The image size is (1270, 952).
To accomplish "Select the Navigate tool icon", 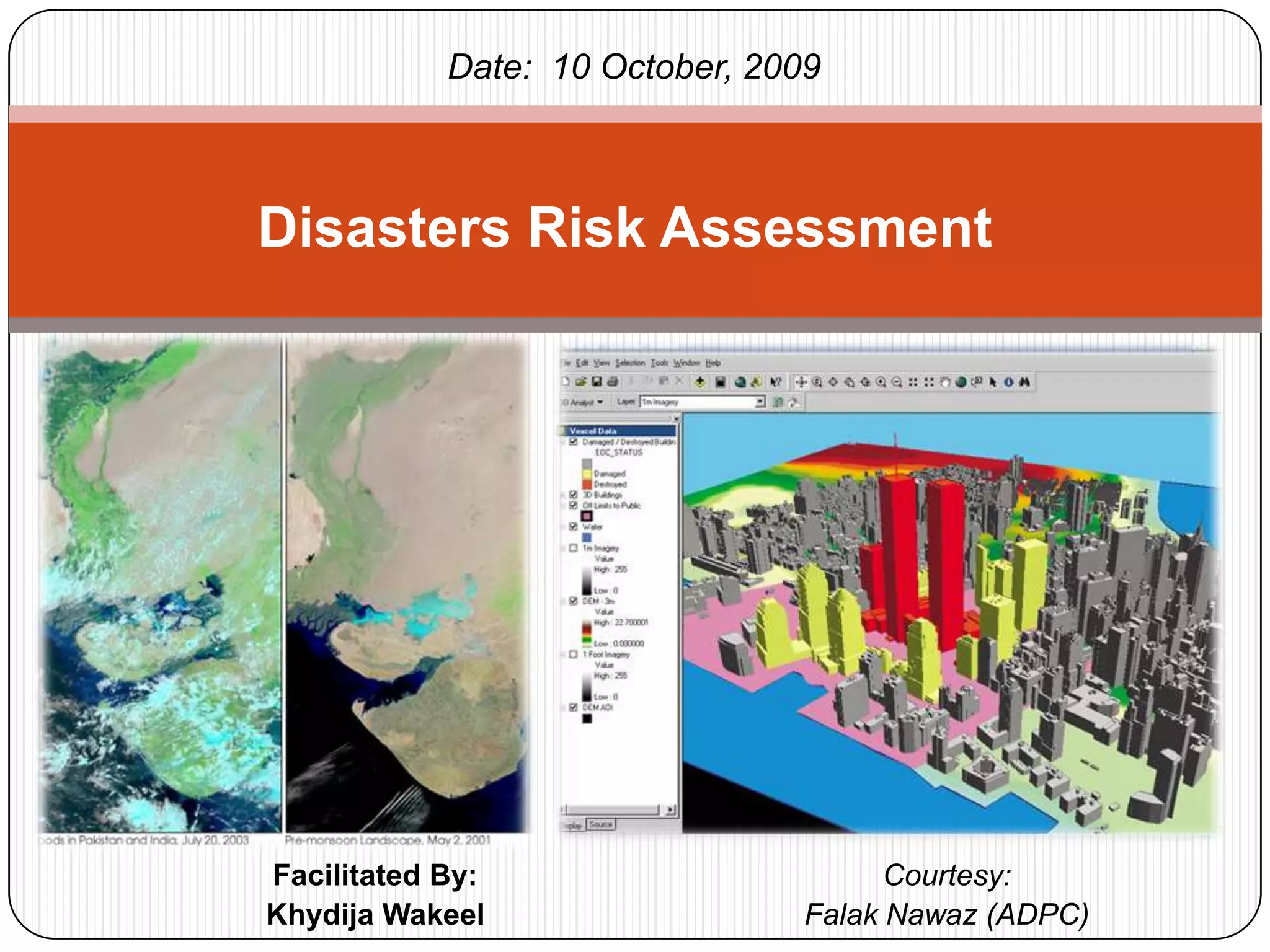I will tap(801, 382).
